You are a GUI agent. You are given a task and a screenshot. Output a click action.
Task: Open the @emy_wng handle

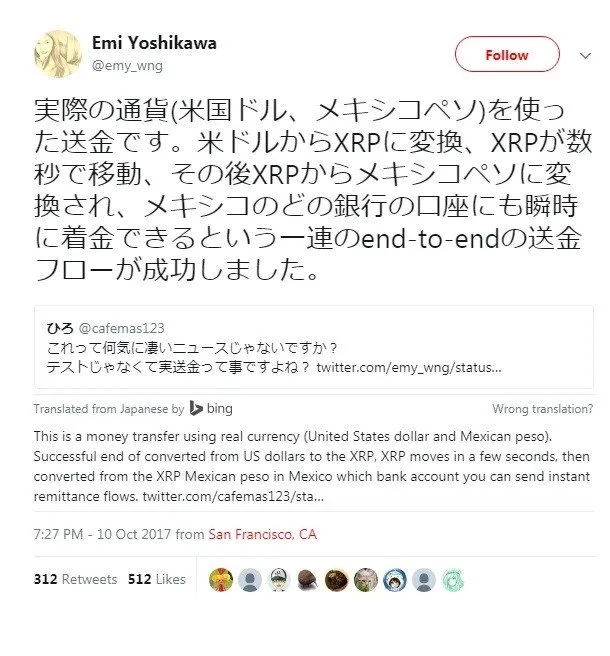[x=127, y=66]
